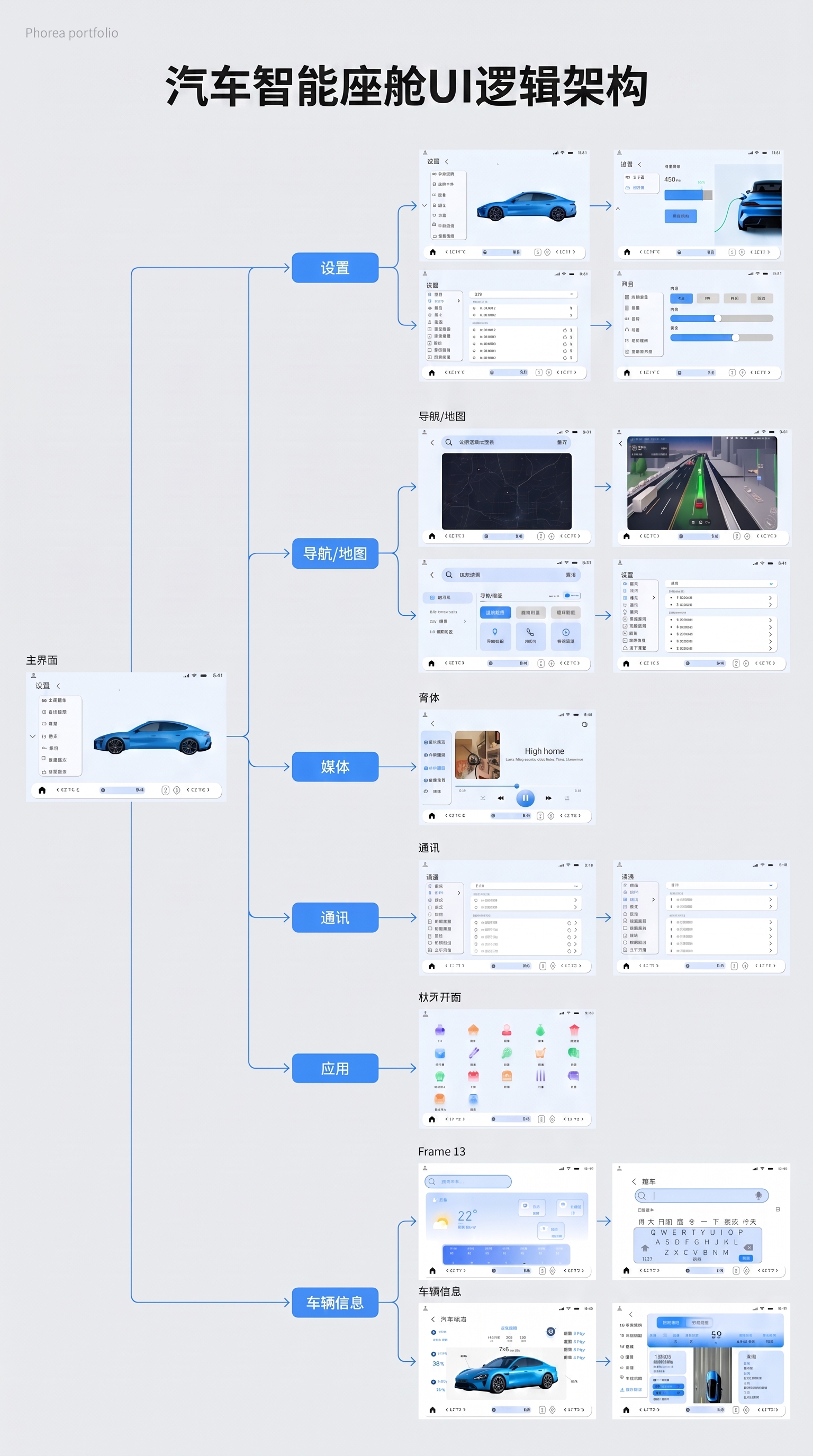Screen dimensions: 813x1456
Task: Open the dropdown atop the first 通讯 screen list
Action: 525,886
